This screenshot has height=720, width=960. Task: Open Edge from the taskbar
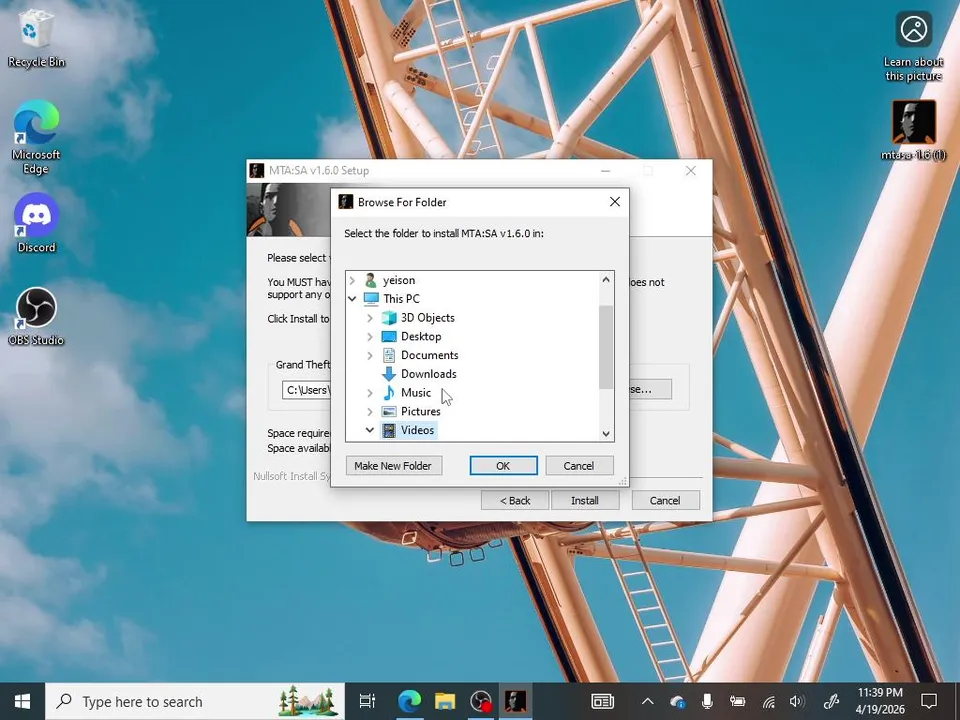(410, 702)
